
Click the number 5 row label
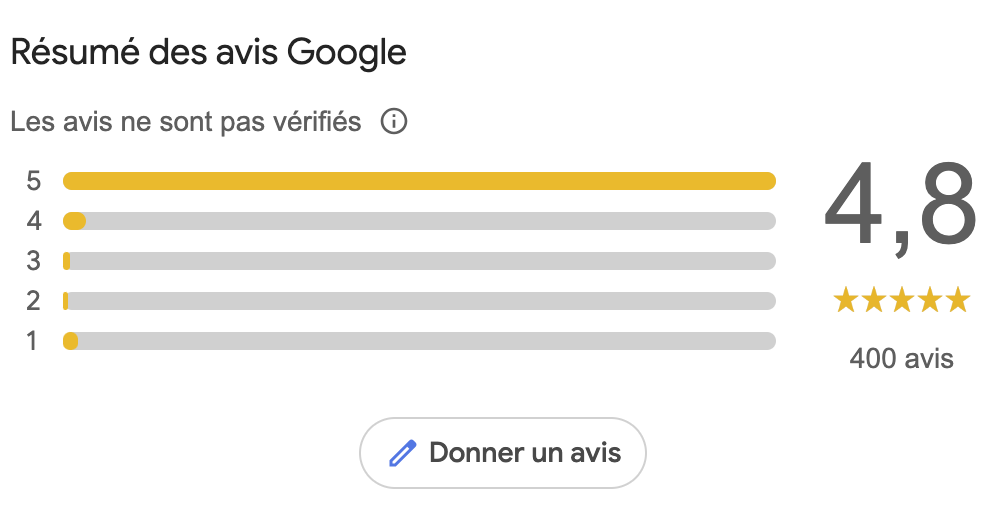(34, 181)
